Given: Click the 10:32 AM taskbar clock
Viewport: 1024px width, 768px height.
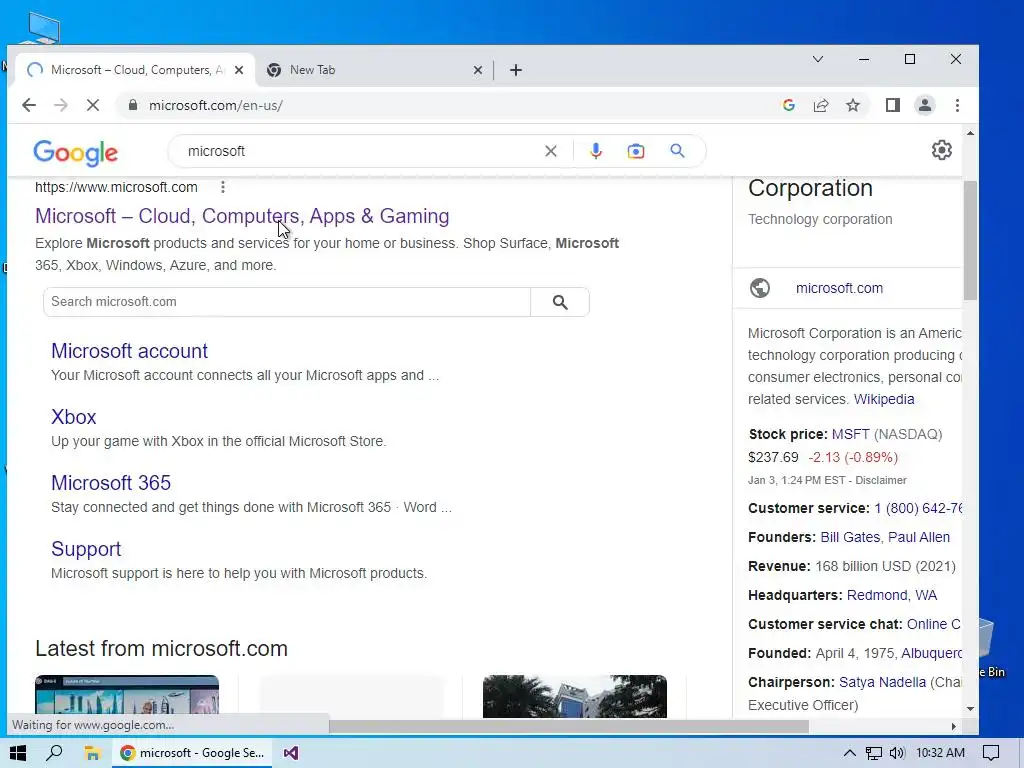Looking at the screenshot, I should (940, 753).
